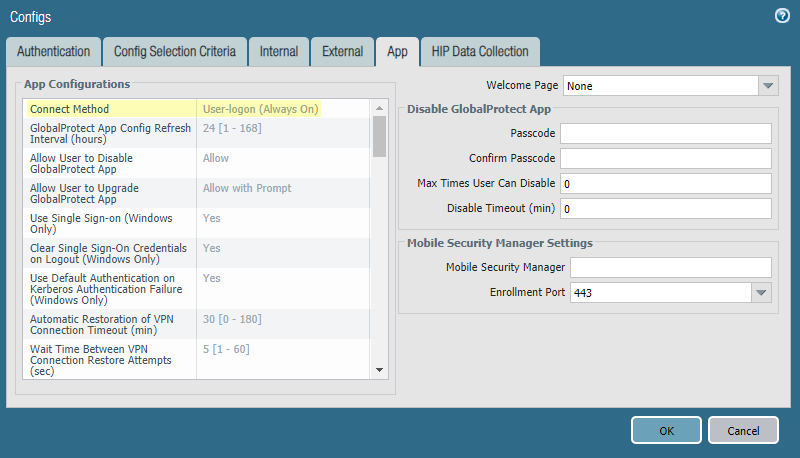Select the Connect Method row label
Screen dimensions: 800x458
pyautogui.click(x=69, y=109)
